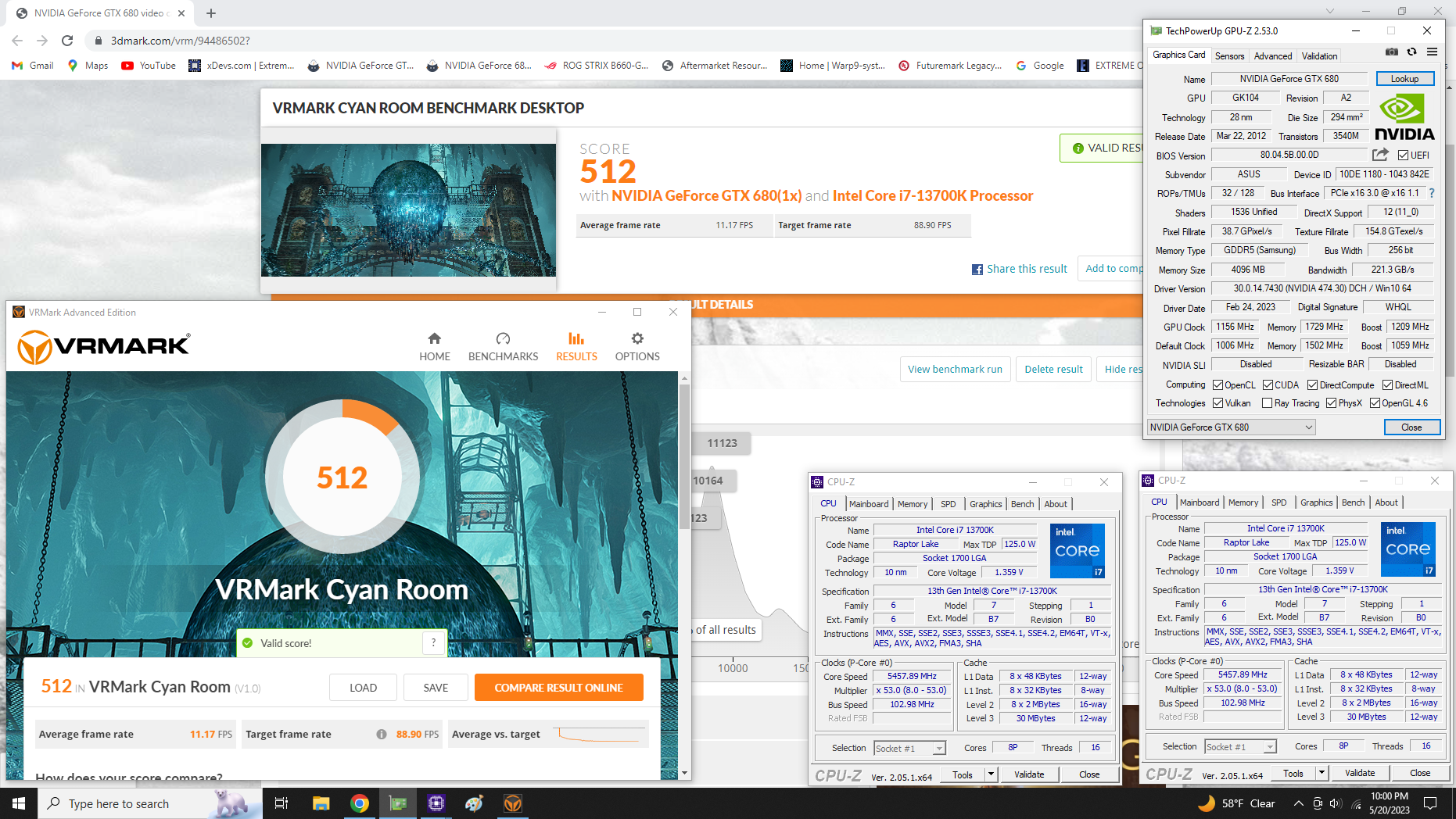Open notification center icon

click(x=1431, y=803)
